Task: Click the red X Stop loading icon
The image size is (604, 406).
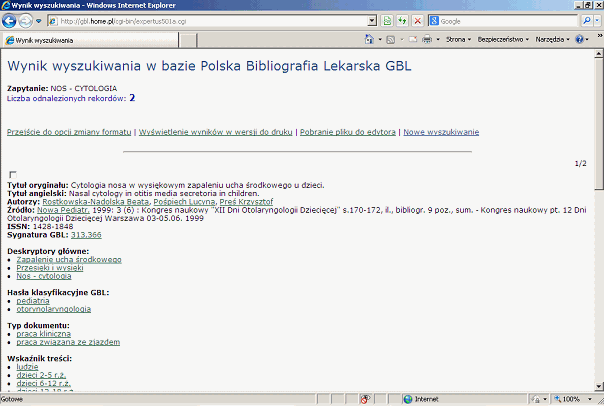Action: (x=418, y=21)
